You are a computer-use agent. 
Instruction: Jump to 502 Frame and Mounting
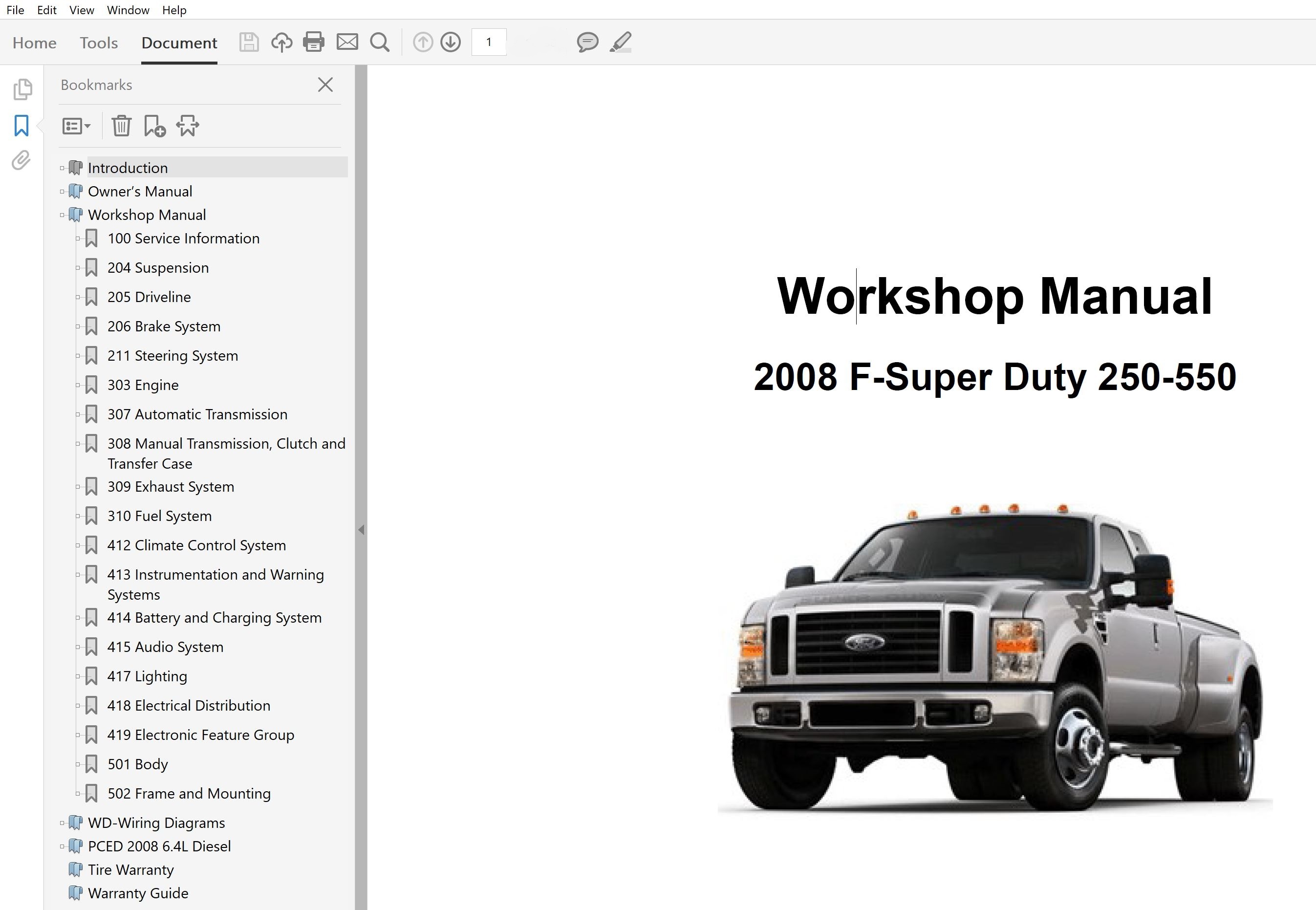tap(189, 794)
